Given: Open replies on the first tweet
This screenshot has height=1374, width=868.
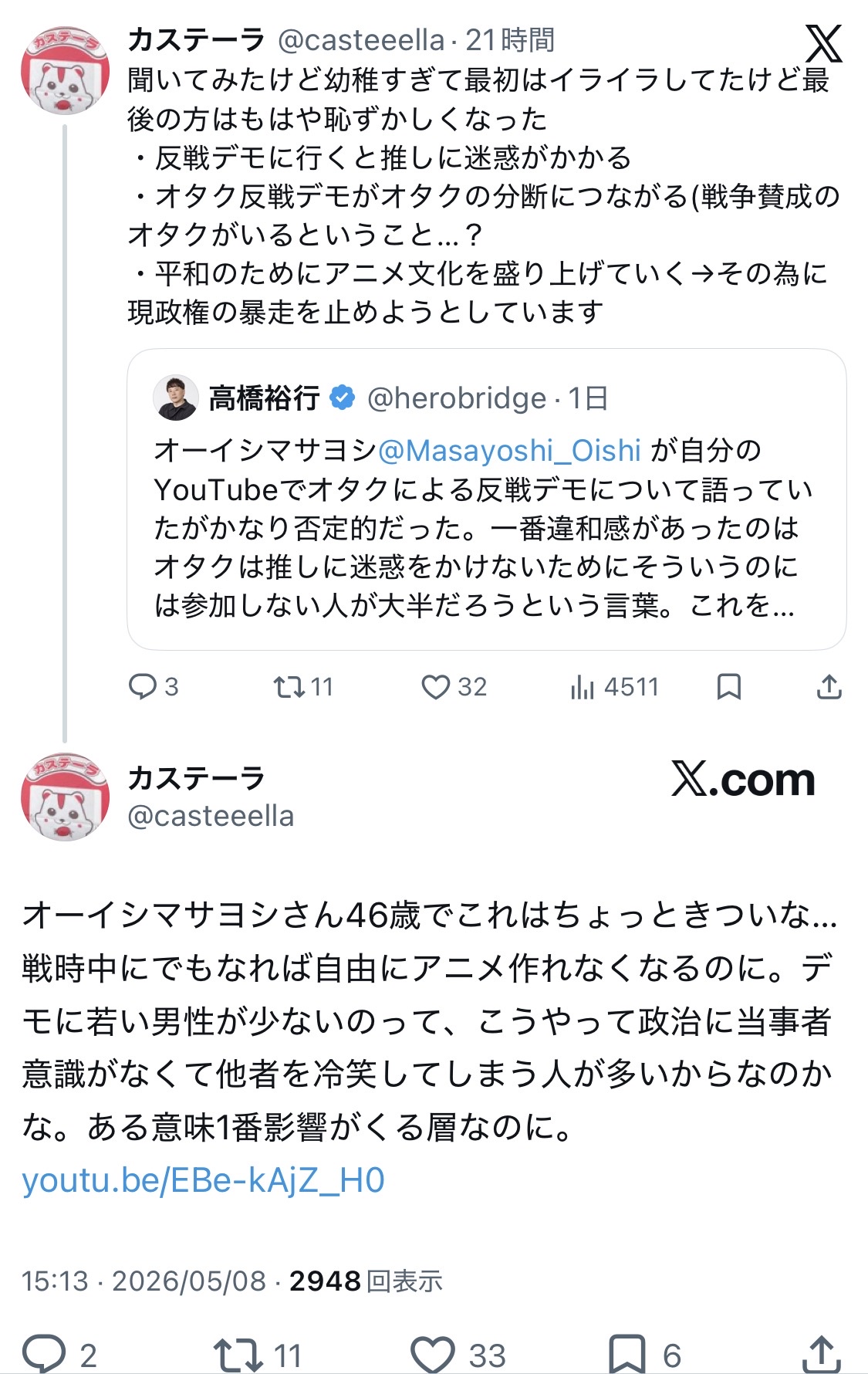Looking at the screenshot, I should 154,686.
